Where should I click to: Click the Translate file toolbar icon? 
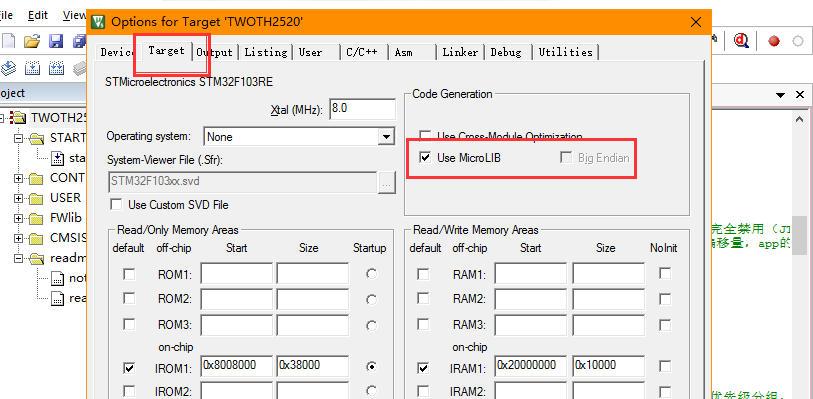point(8,68)
